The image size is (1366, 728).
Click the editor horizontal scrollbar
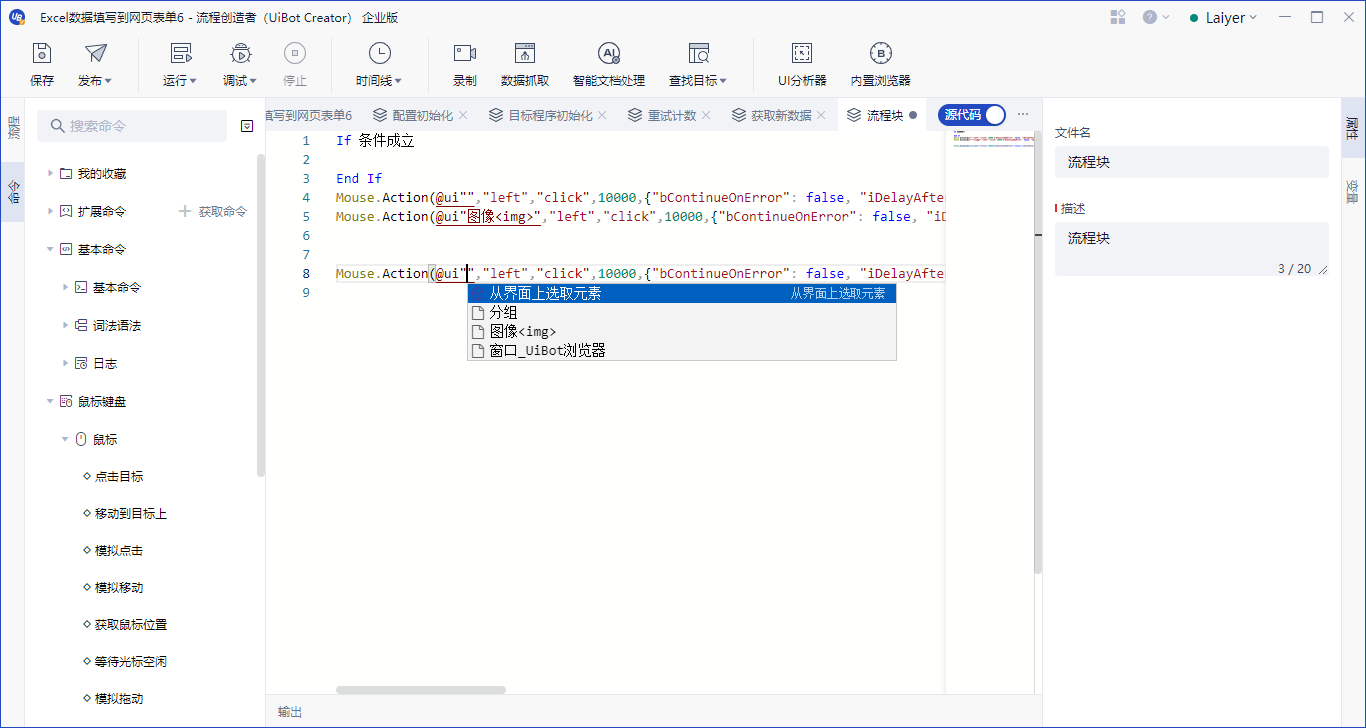(421, 689)
